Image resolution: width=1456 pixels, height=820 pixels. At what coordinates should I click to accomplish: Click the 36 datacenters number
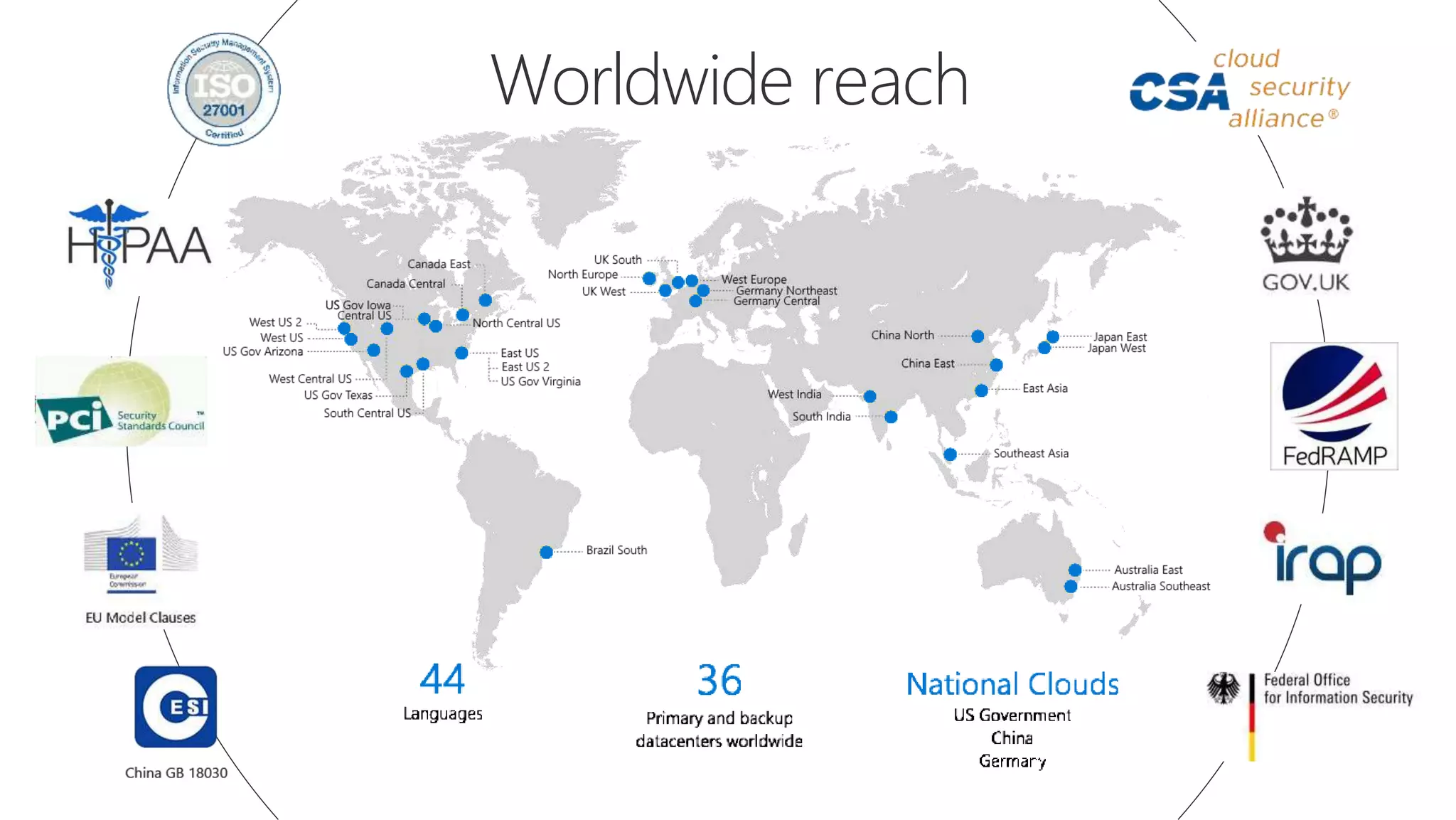tap(719, 680)
